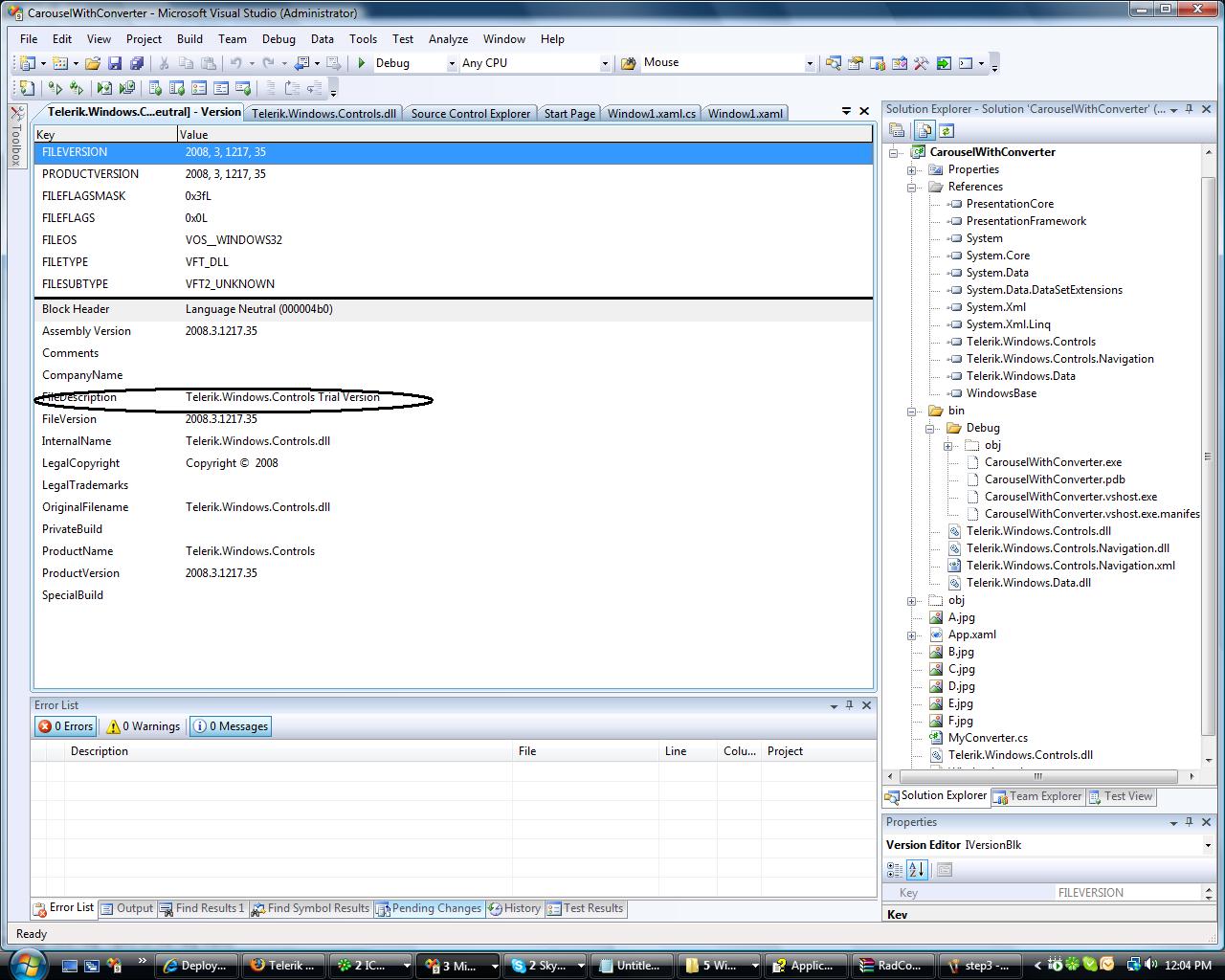Screen dimensions: 1225x980
Task: Show hidden tray icons arrow
Action: pos(1037,965)
